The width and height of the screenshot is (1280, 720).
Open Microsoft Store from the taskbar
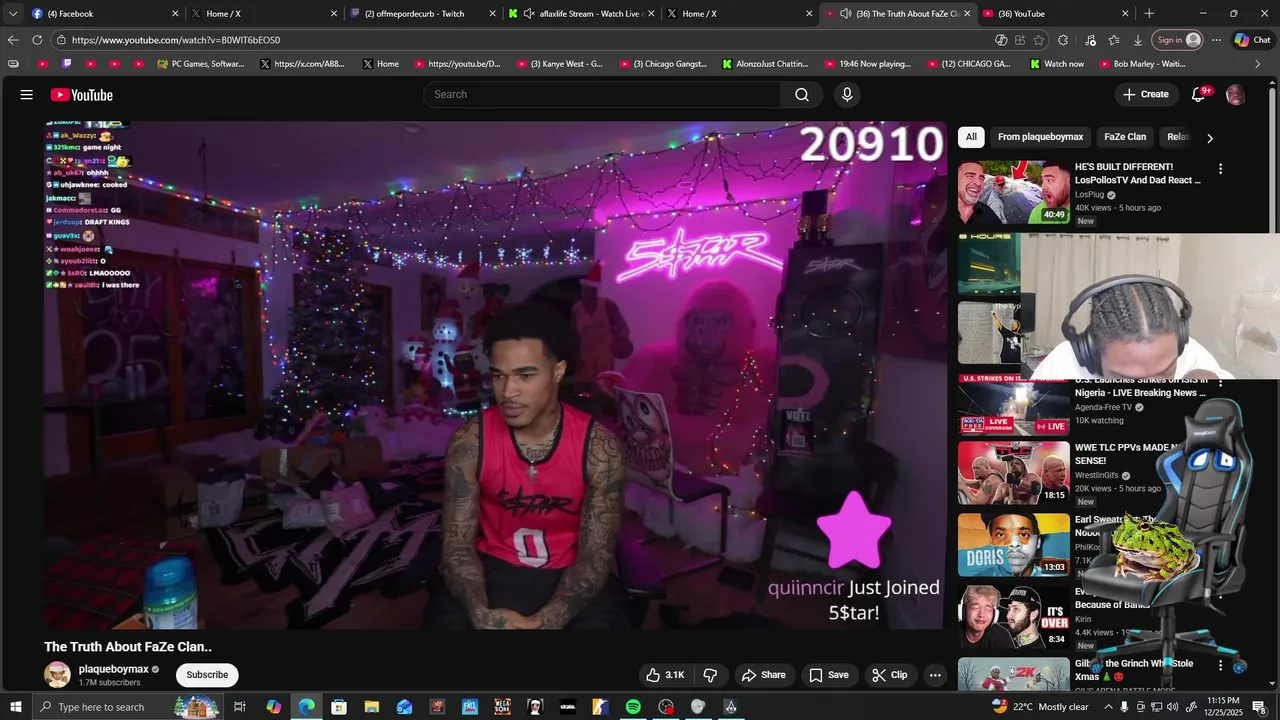tap(339, 707)
